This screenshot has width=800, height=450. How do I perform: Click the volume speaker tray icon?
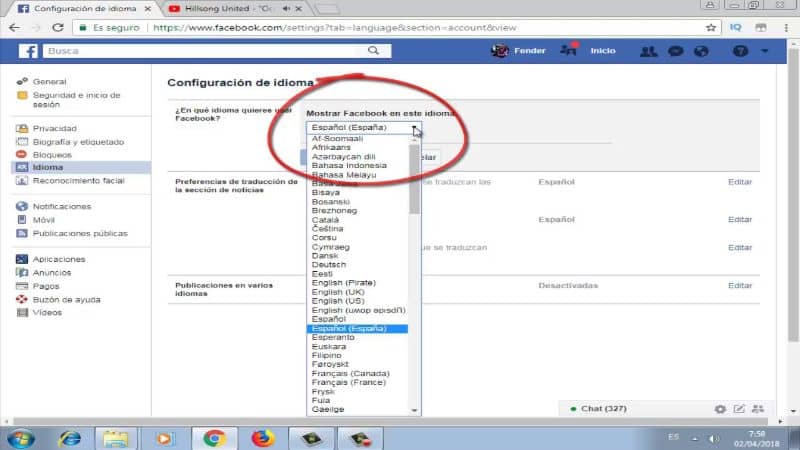[714, 438]
